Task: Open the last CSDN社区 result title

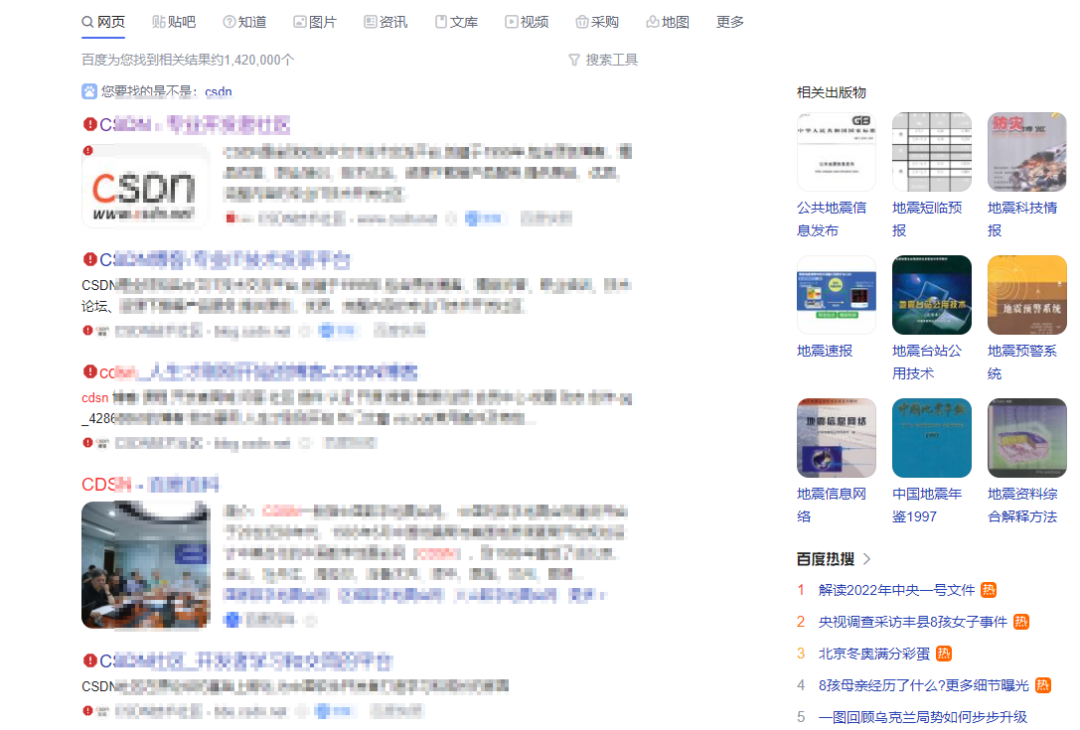Action: coord(246,661)
